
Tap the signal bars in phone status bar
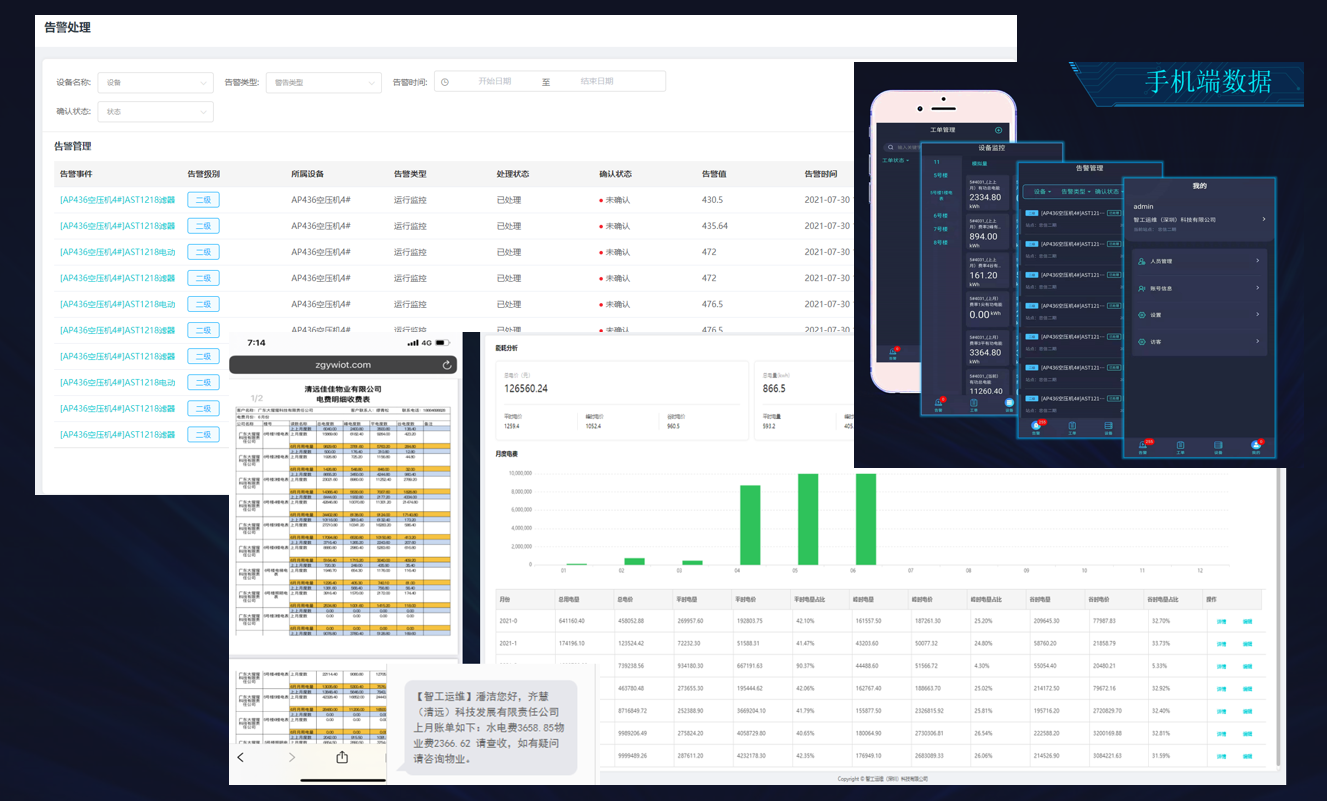point(412,342)
